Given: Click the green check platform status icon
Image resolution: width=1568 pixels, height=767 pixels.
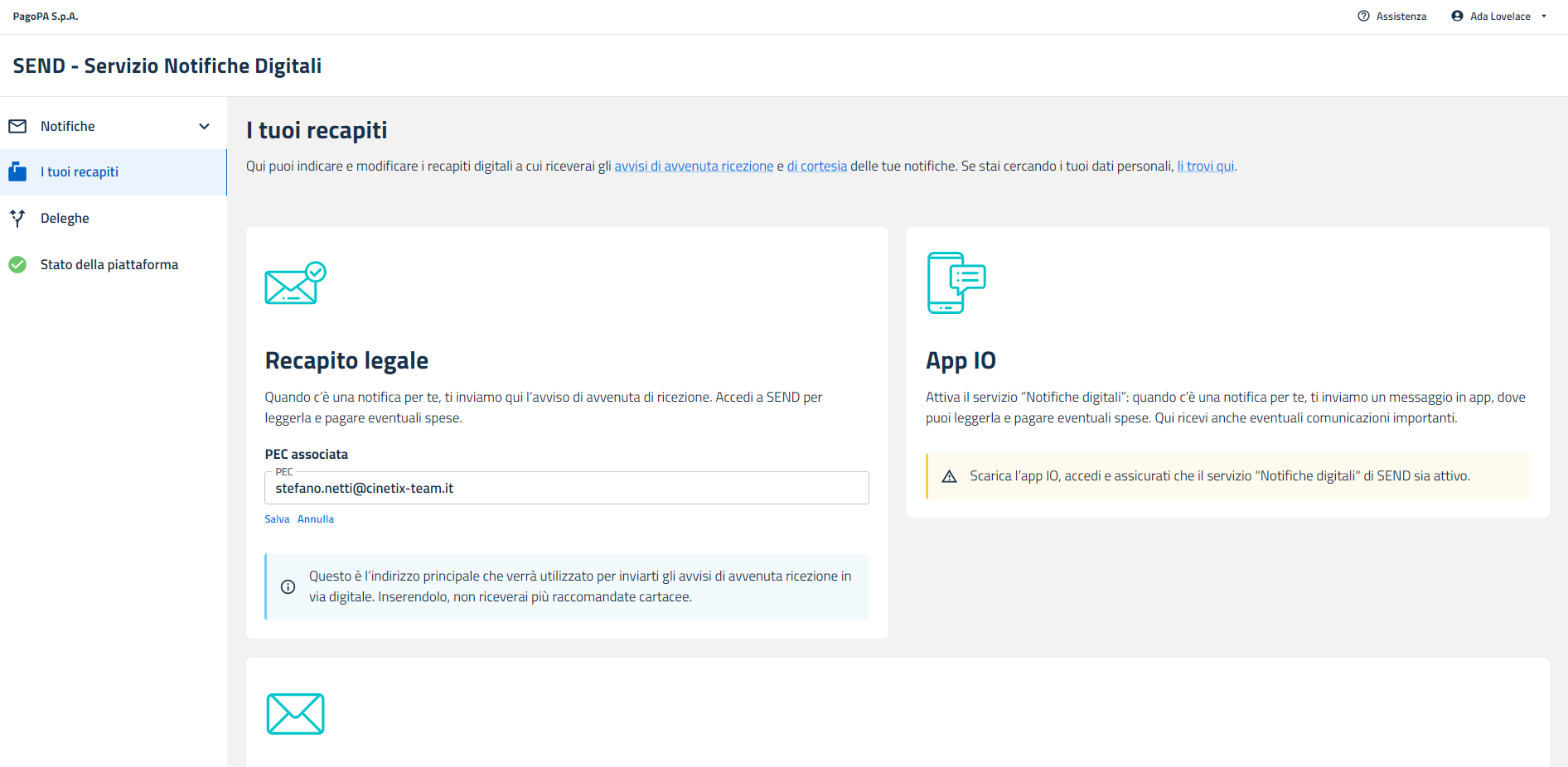Looking at the screenshot, I should pyautogui.click(x=17, y=265).
